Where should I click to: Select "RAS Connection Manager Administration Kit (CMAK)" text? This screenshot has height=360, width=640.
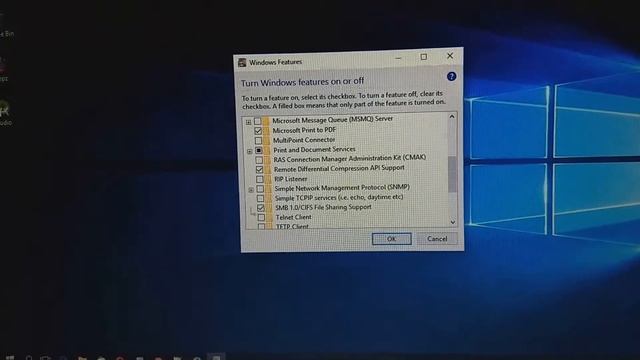350,158
